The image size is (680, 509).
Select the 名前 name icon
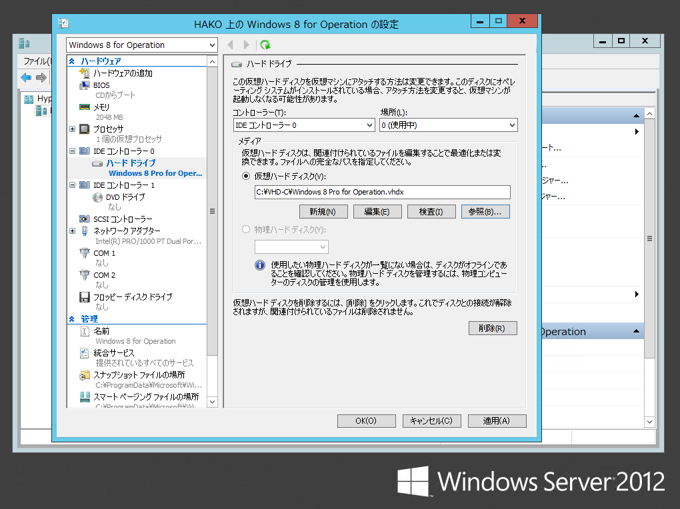(85, 331)
